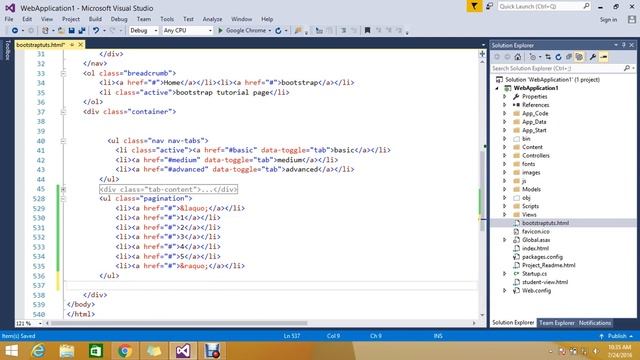Click the Collapse All icon in Solution Explorer
Image resolution: width=640 pixels, height=360 pixels.
pyautogui.click(x=569, y=57)
